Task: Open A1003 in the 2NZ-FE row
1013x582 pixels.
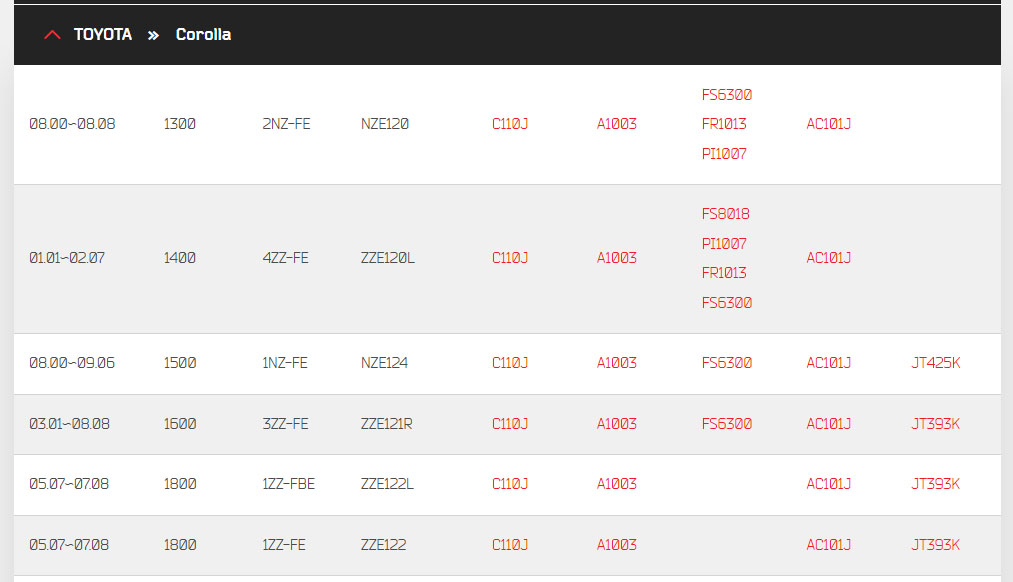Action: 616,124
